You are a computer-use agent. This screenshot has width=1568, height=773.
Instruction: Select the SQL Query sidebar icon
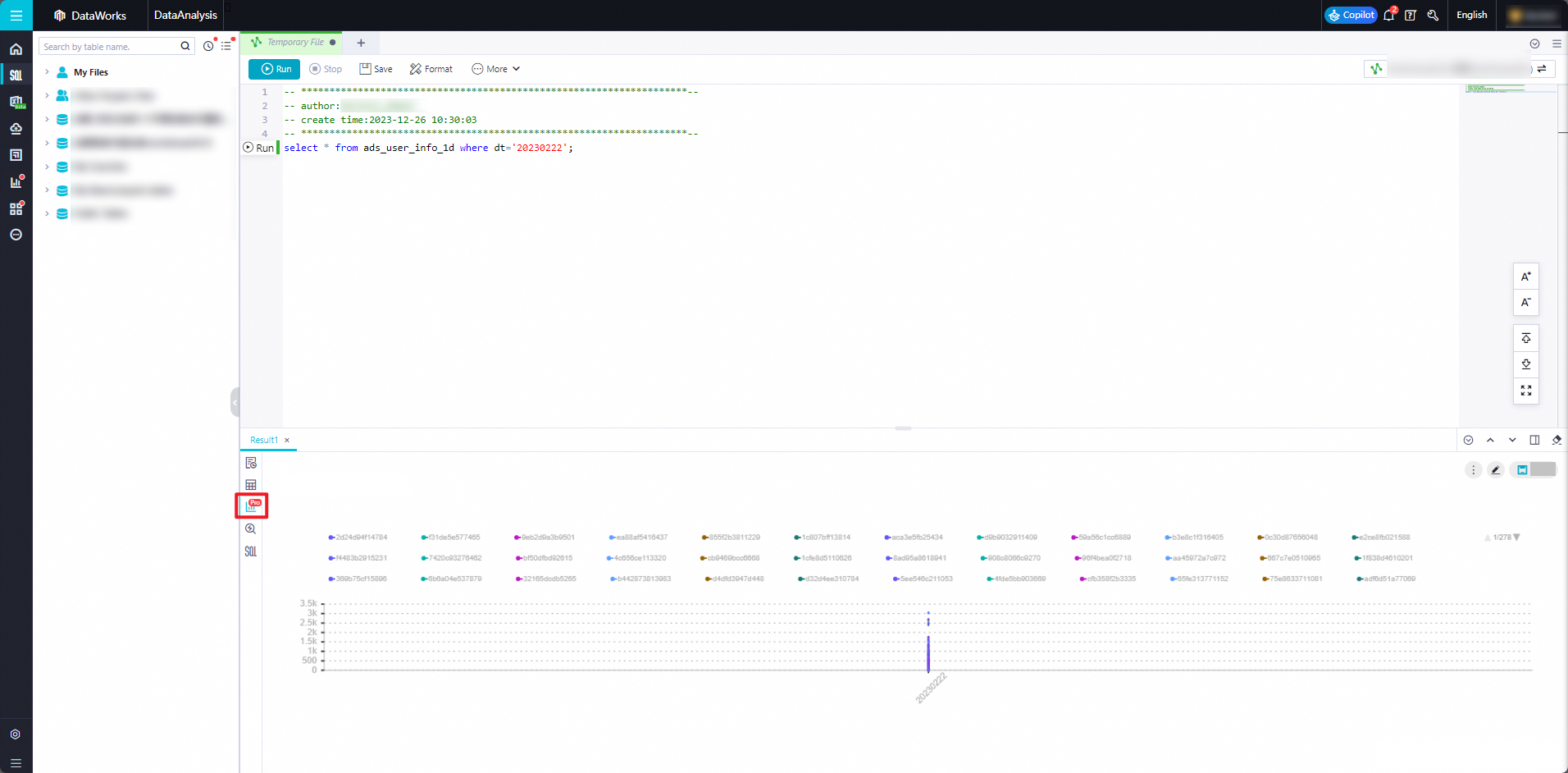(x=16, y=75)
